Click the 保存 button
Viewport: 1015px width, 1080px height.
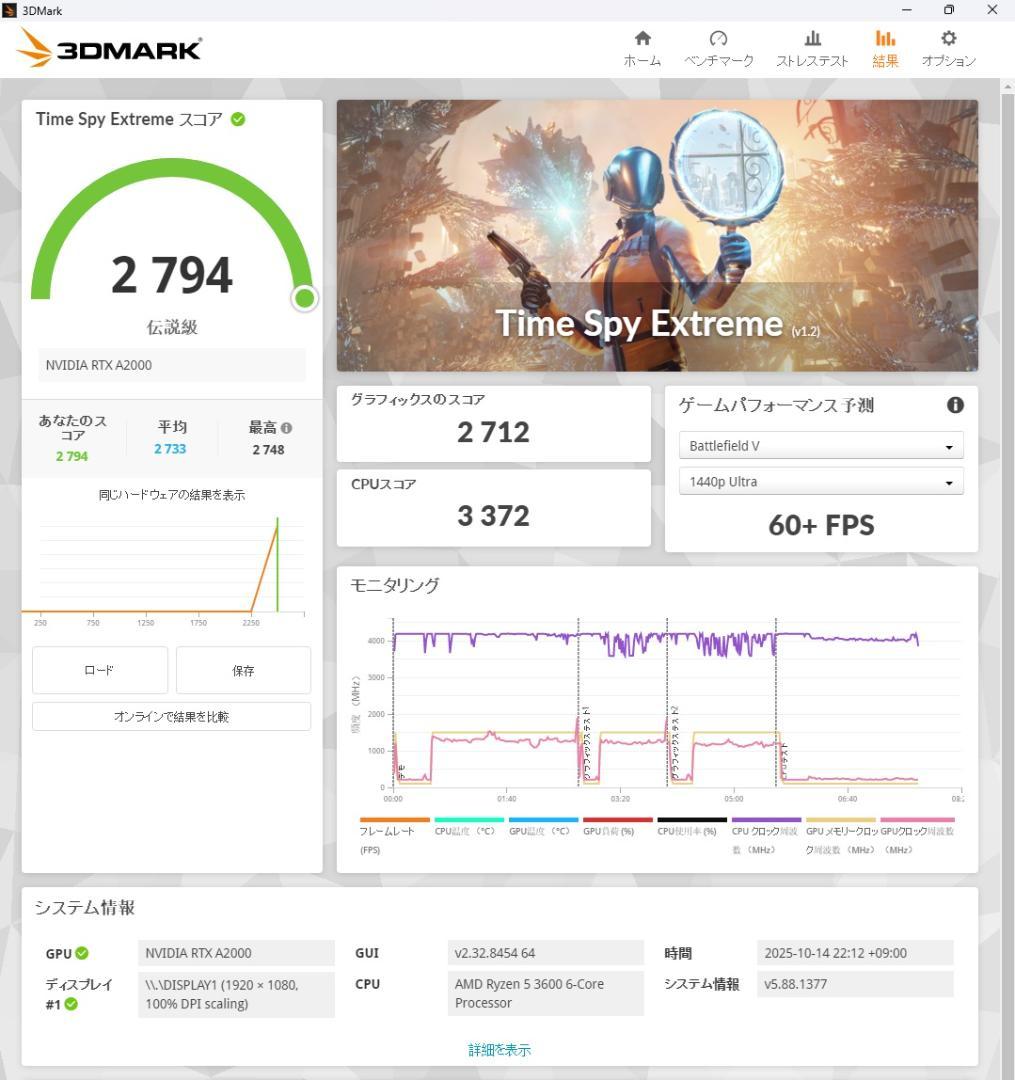243,670
